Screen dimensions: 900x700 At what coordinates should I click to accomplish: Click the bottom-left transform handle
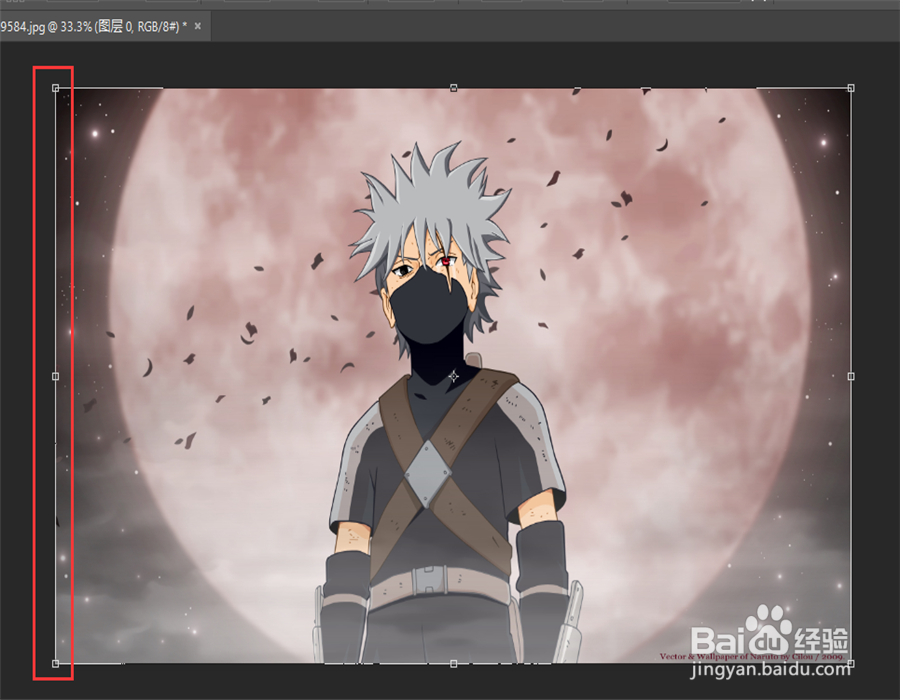coord(56,663)
